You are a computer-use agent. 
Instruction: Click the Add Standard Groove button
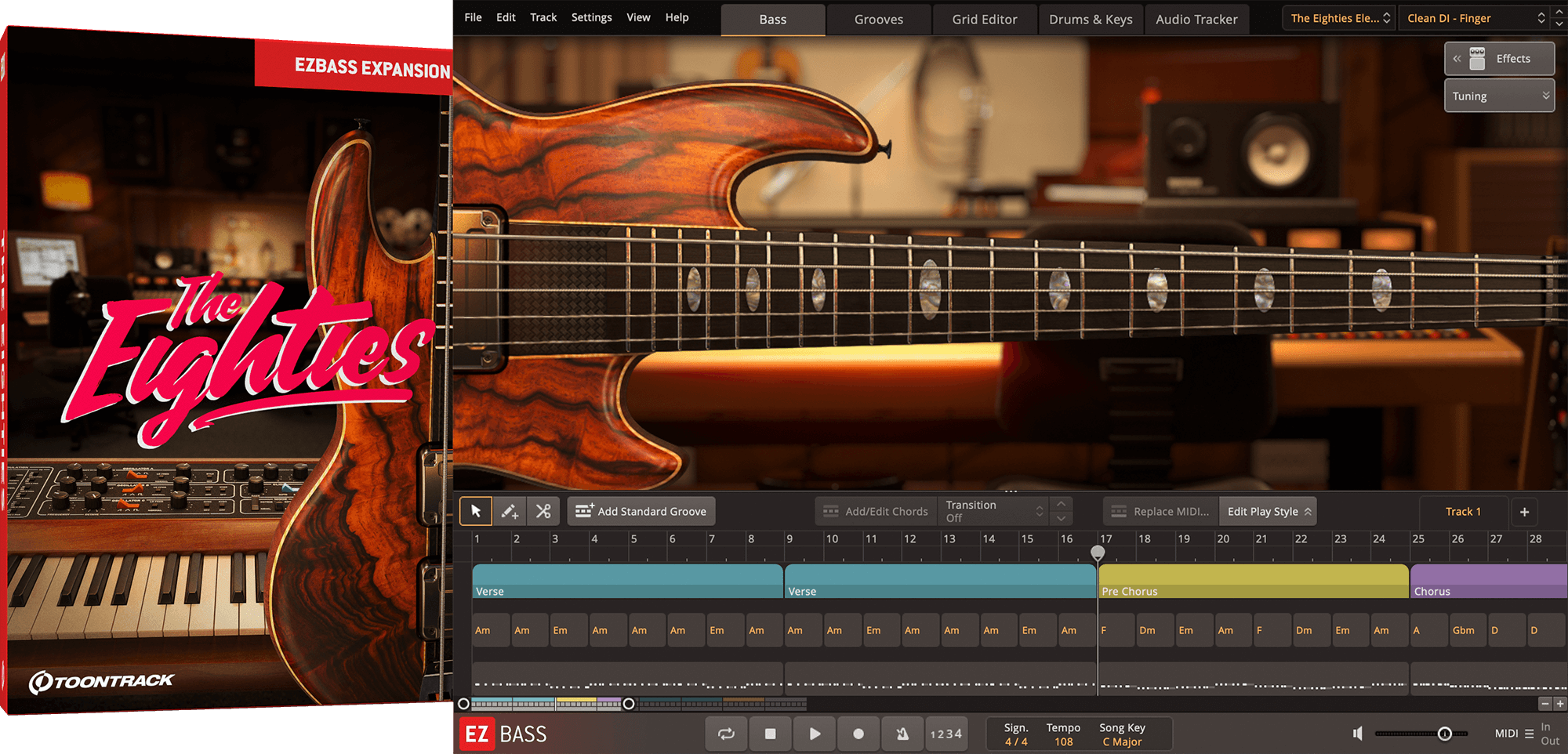point(641,512)
